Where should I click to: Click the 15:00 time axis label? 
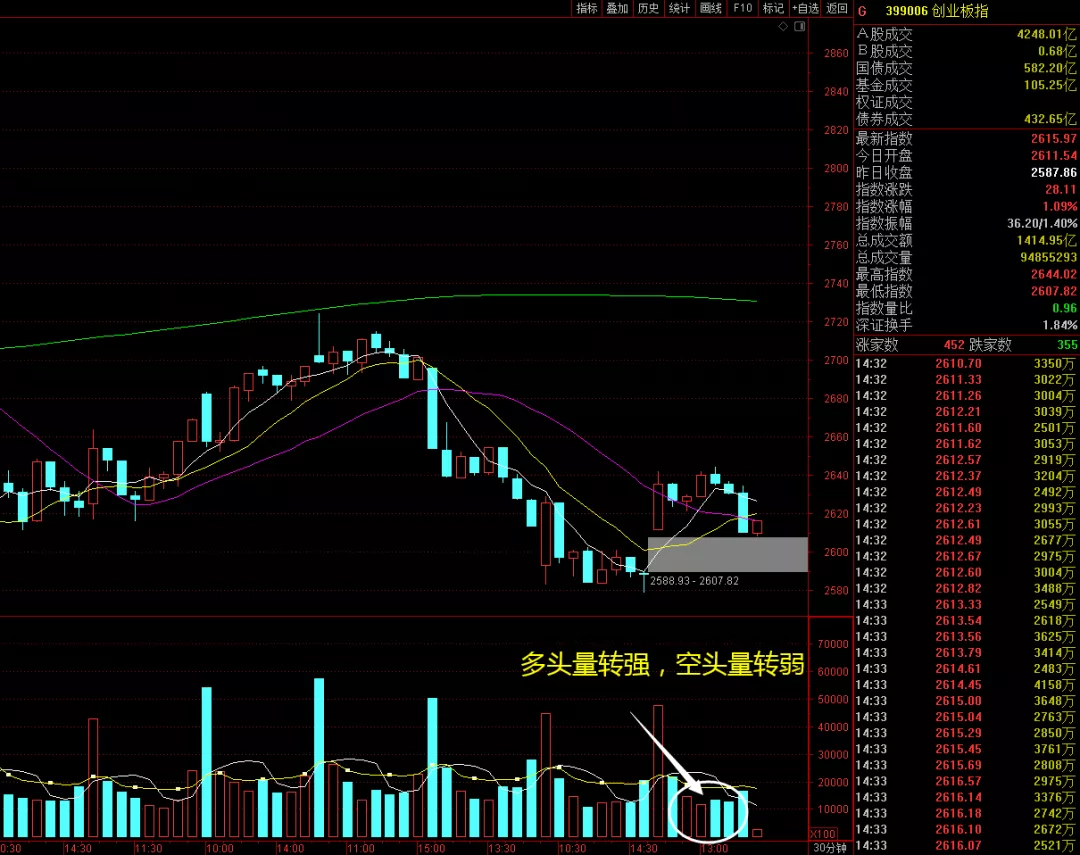[431, 848]
